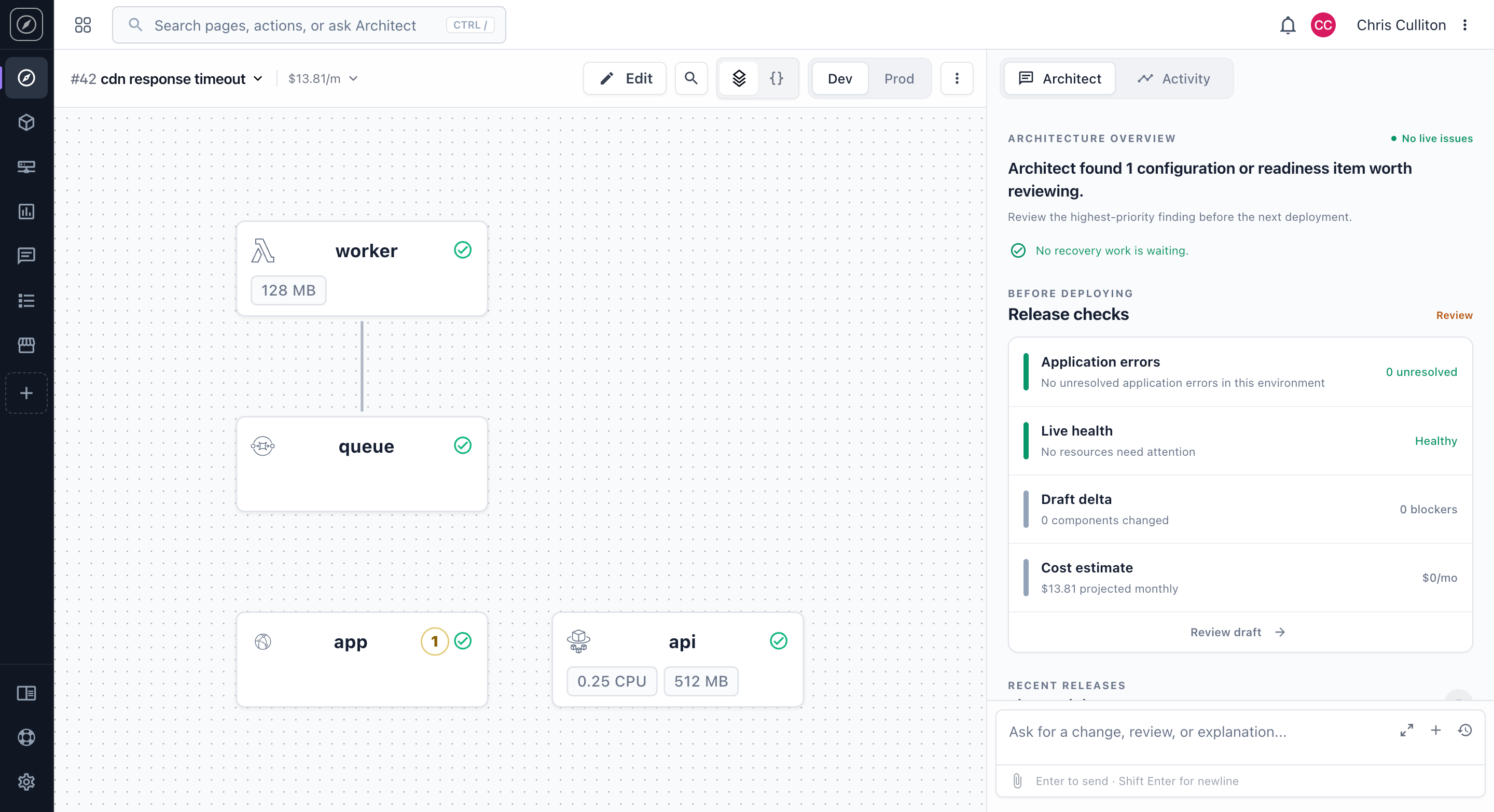Click the dashed plus add button in sidebar
The height and width of the screenshot is (812, 1494).
click(x=26, y=393)
